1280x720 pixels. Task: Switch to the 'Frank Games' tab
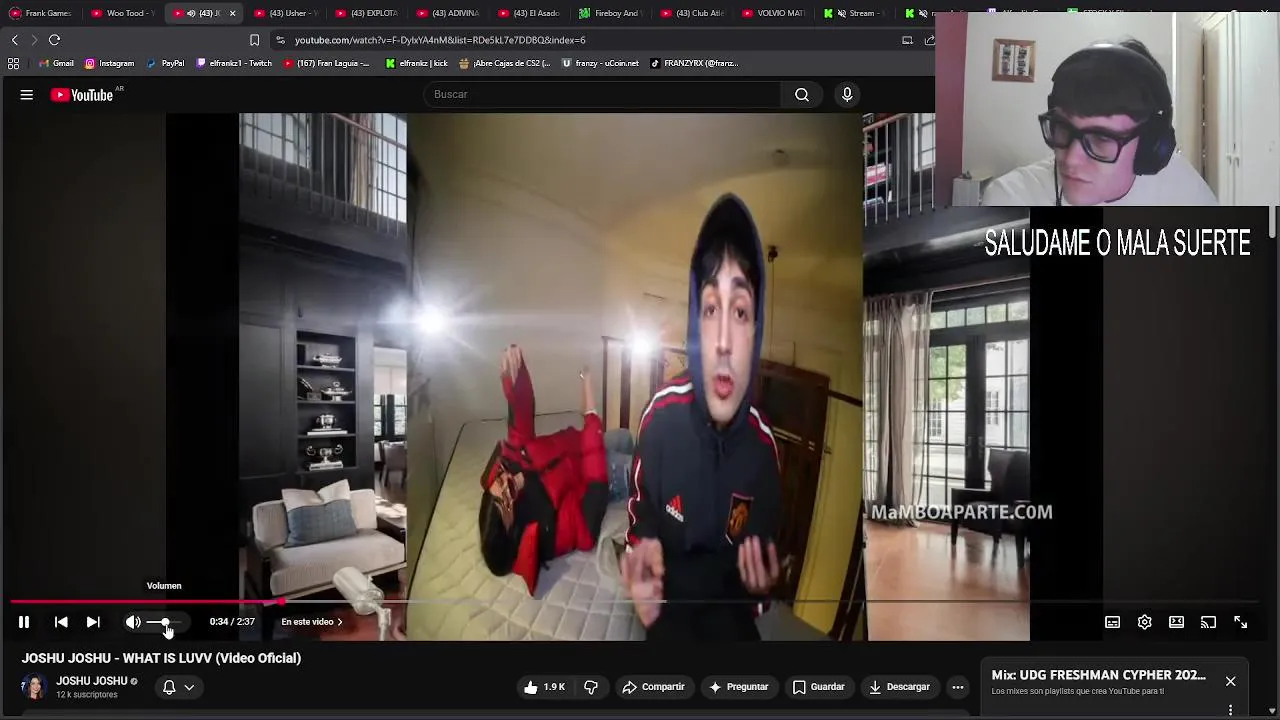point(41,13)
